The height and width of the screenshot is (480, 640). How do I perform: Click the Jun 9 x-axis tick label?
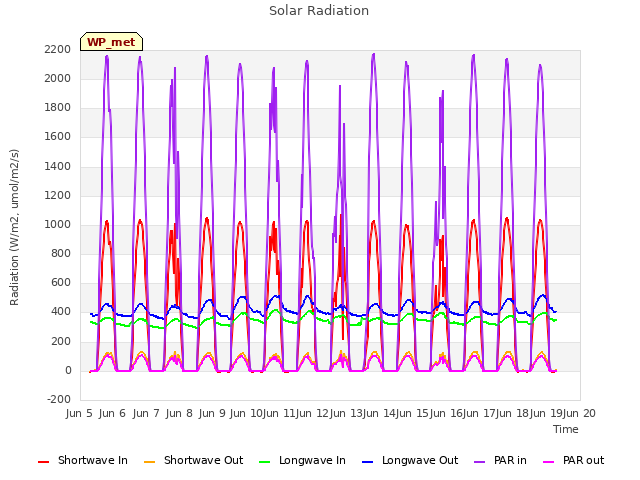pos(212,413)
